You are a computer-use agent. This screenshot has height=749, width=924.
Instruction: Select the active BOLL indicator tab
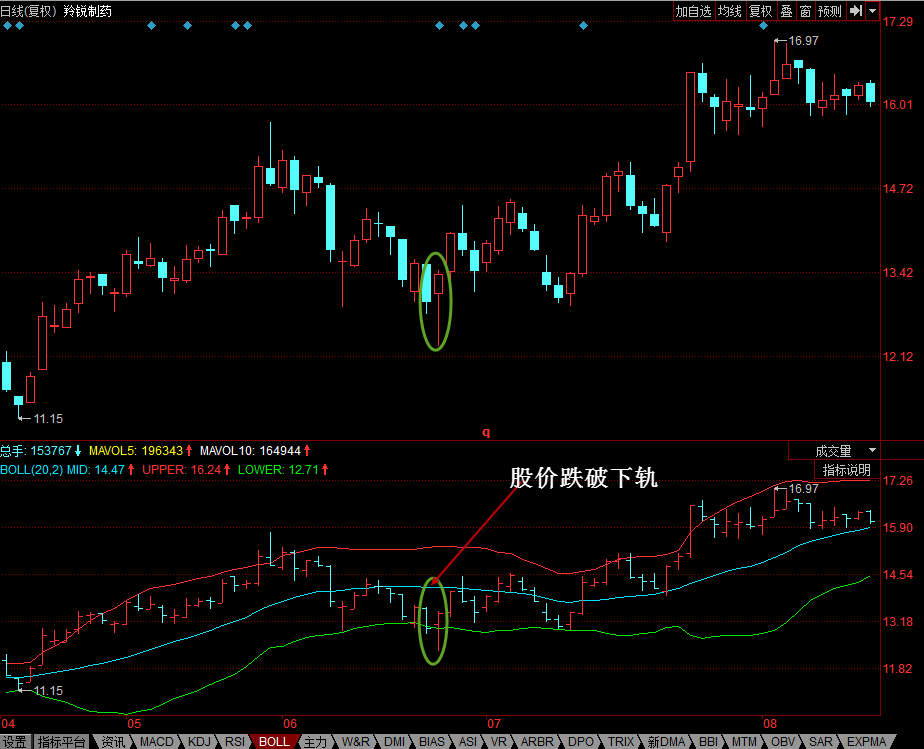(274, 741)
